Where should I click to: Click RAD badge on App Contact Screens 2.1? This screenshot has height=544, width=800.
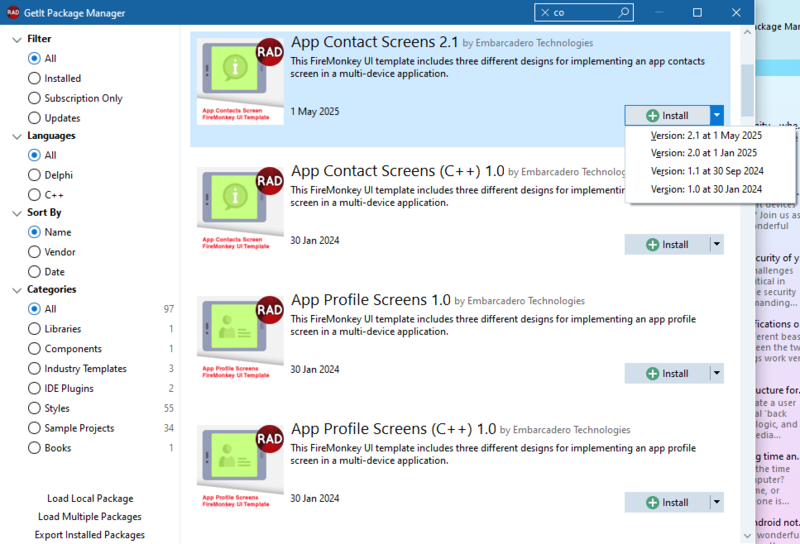click(269, 52)
